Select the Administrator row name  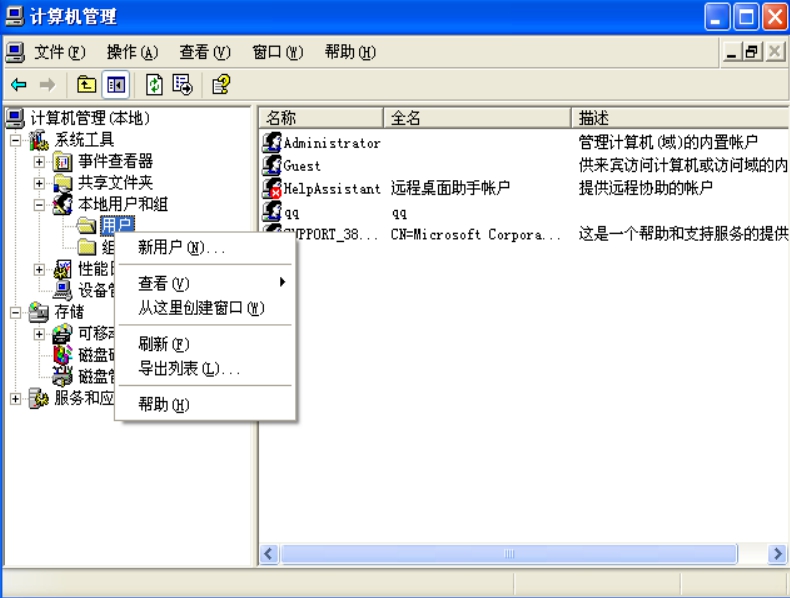pyautogui.click(x=332, y=143)
